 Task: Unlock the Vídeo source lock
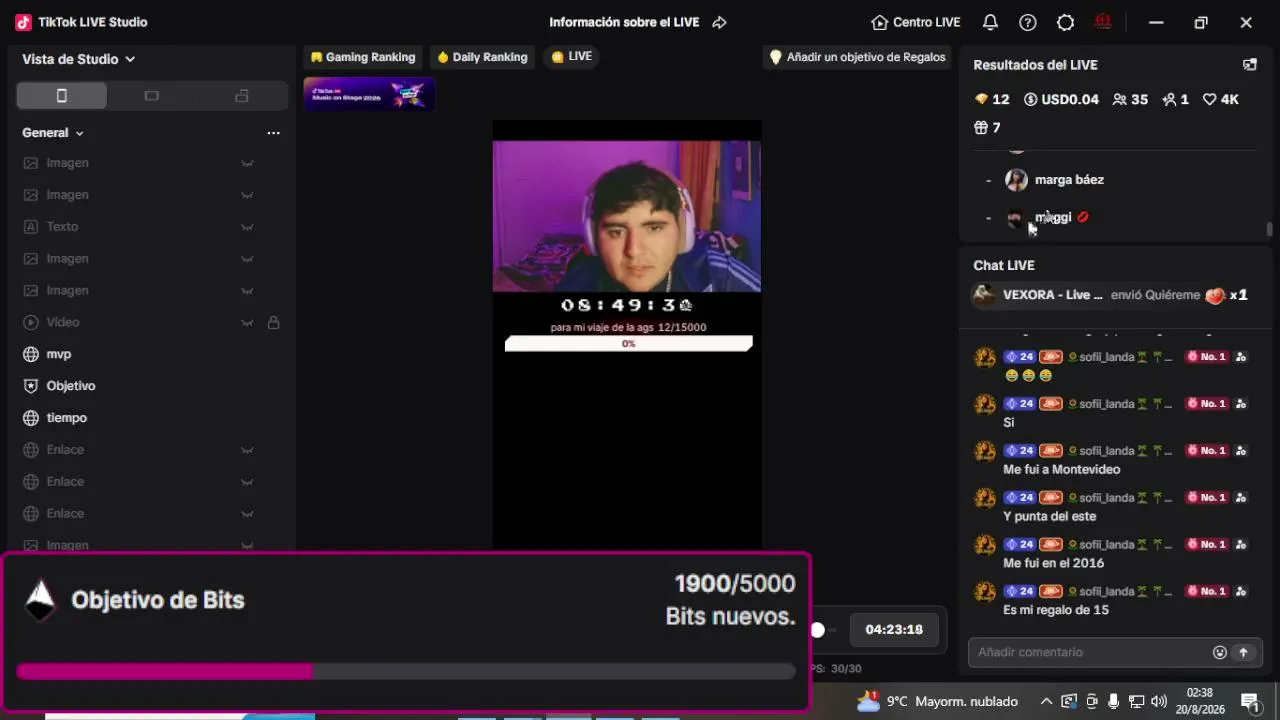click(x=273, y=323)
